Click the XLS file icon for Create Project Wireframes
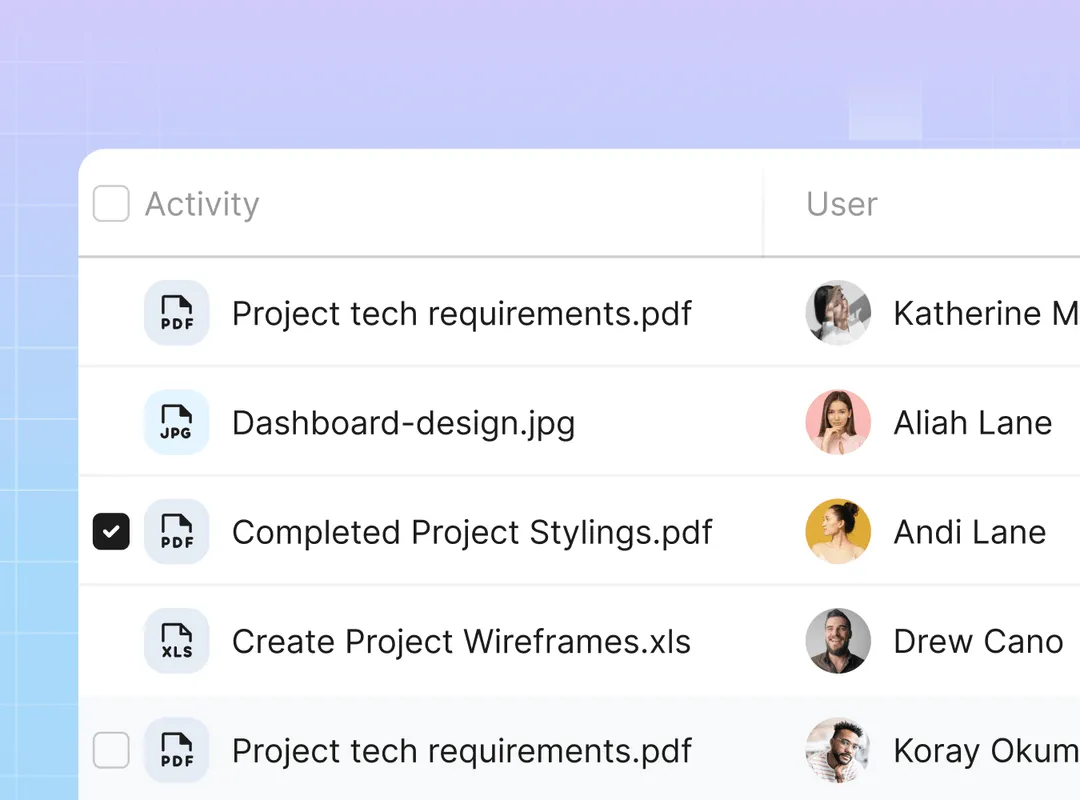This screenshot has height=800, width=1080. tap(176, 641)
